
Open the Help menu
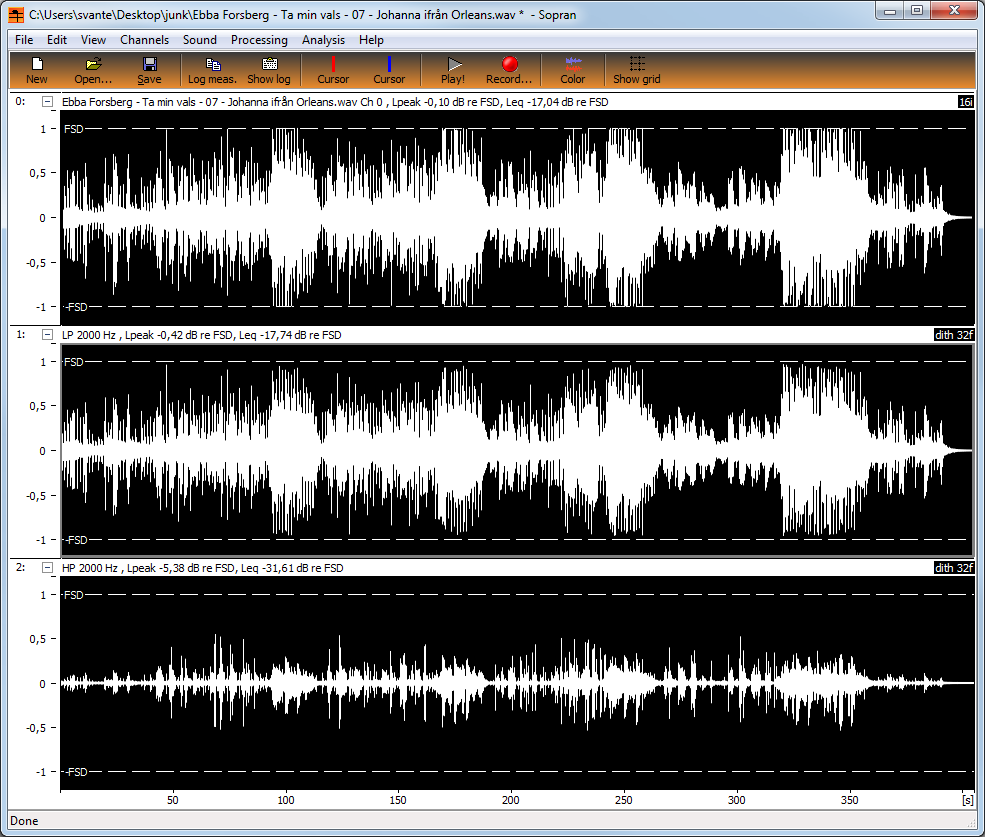click(x=371, y=40)
